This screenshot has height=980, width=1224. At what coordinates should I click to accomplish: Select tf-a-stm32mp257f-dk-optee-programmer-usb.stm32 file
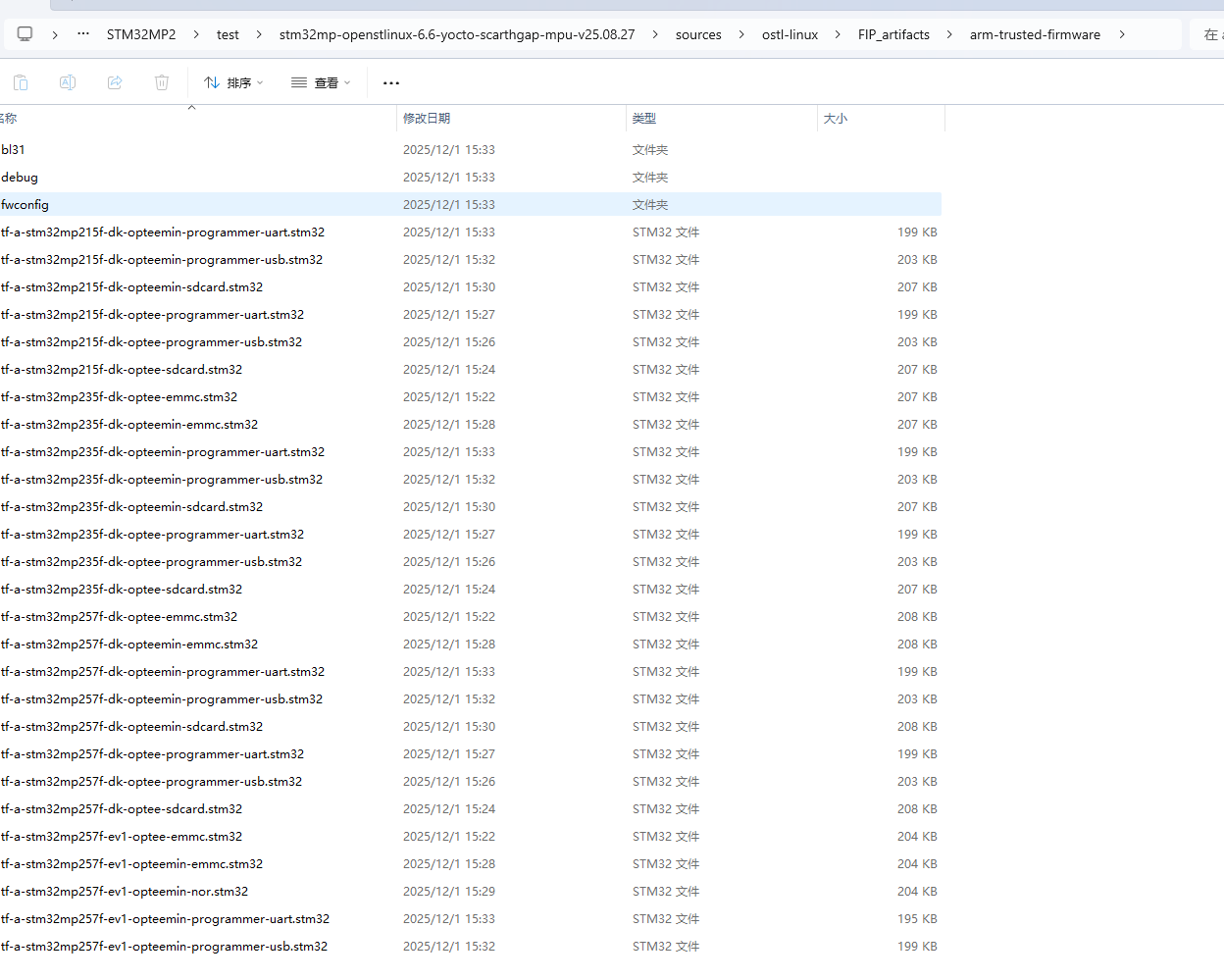(x=471, y=782)
